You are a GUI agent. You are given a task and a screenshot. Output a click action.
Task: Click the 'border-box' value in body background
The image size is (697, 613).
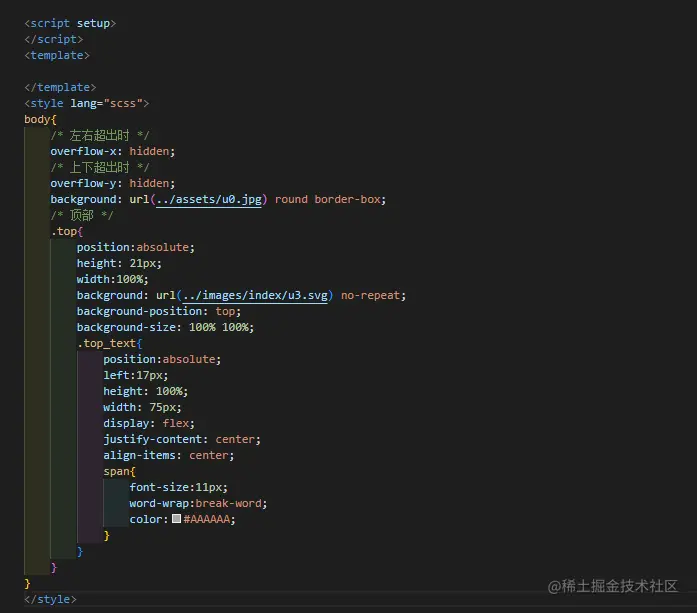coord(348,199)
